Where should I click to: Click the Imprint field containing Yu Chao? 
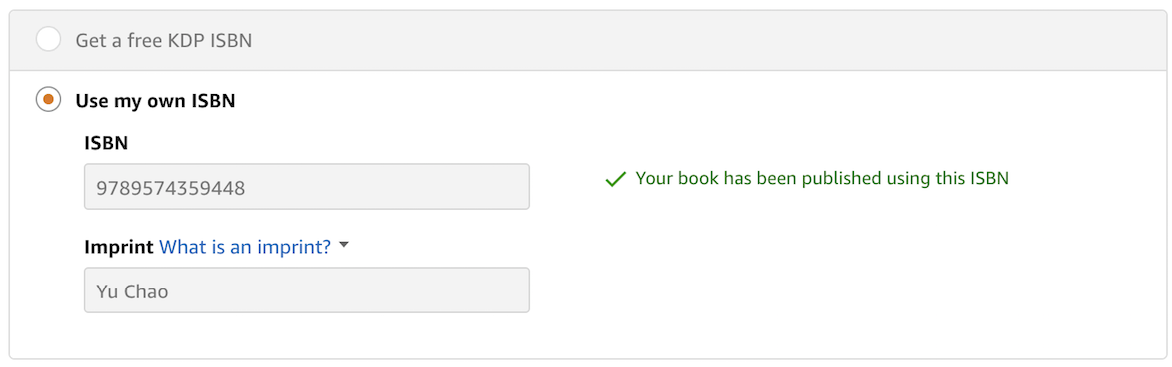(306, 290)
